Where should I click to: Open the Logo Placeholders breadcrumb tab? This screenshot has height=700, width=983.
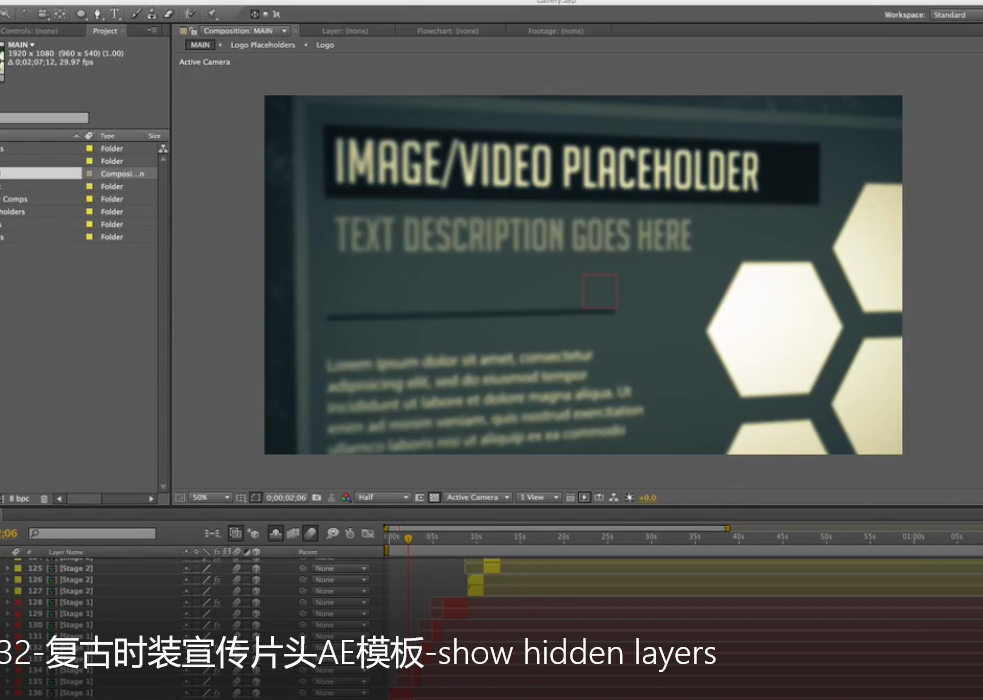pyautogui.click(x=263, y=45)
